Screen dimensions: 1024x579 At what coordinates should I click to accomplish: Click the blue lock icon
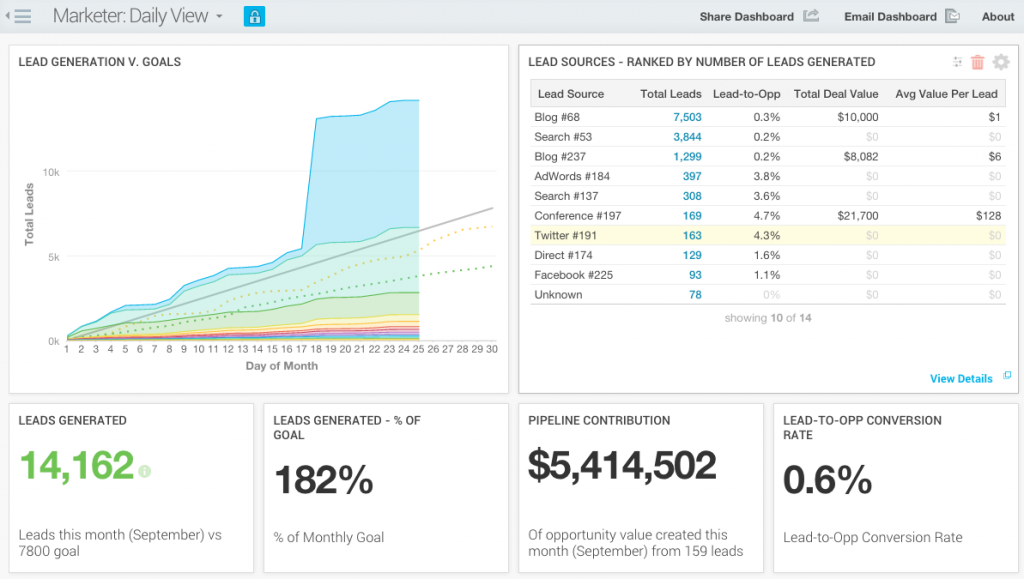(x=254, y=16)
